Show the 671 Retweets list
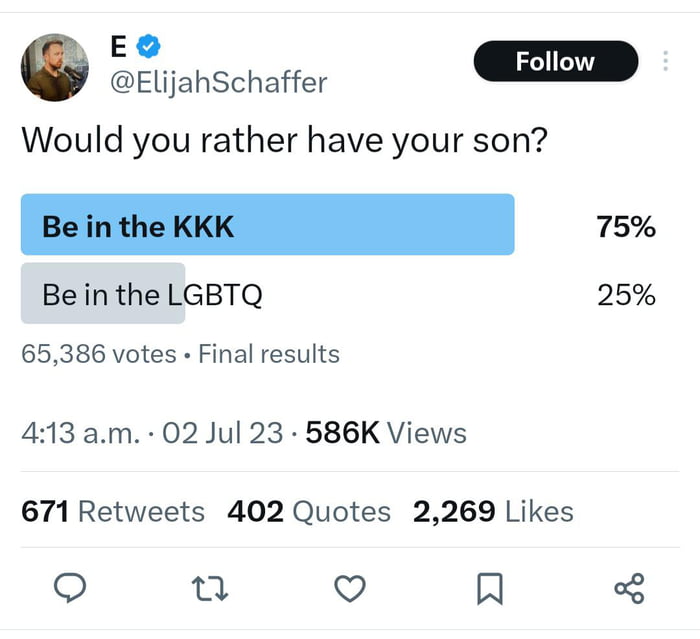 coord(113,512)
